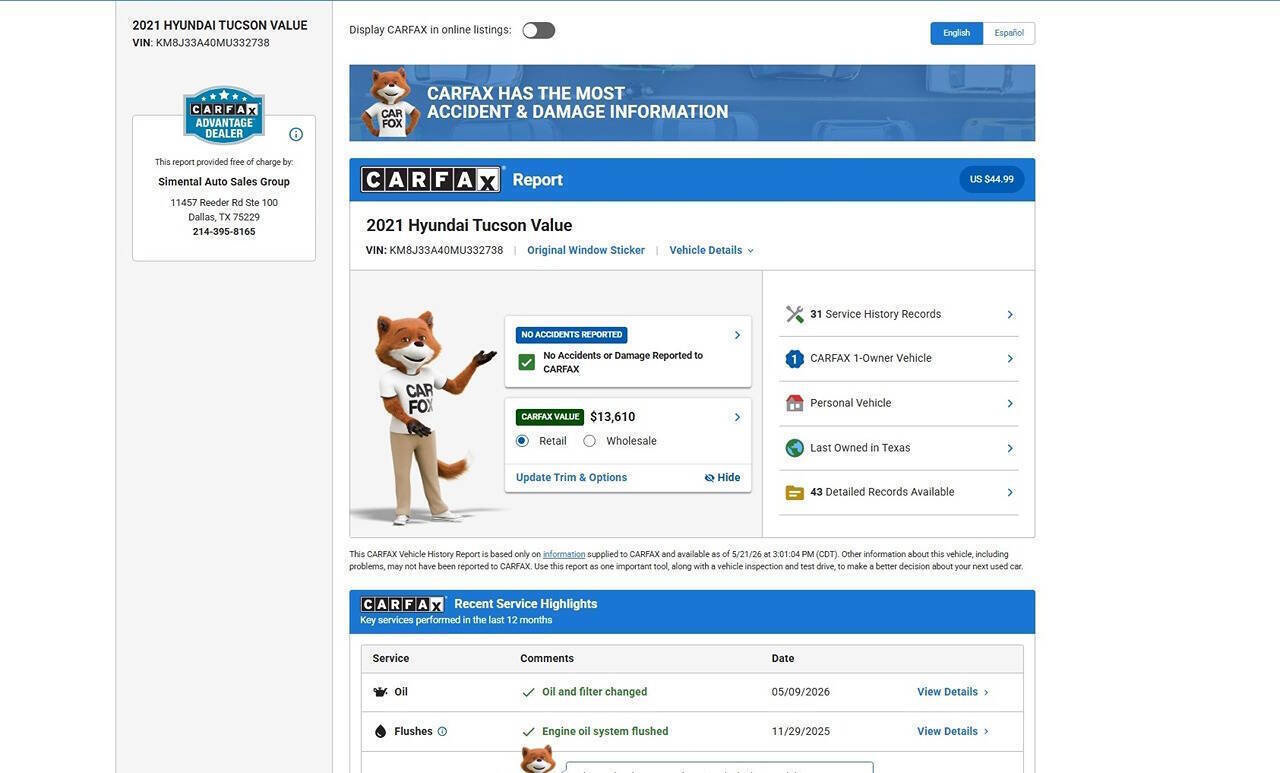
Task: Open the 43 Detailed Records Available chevron
Action: [1010, 493]
